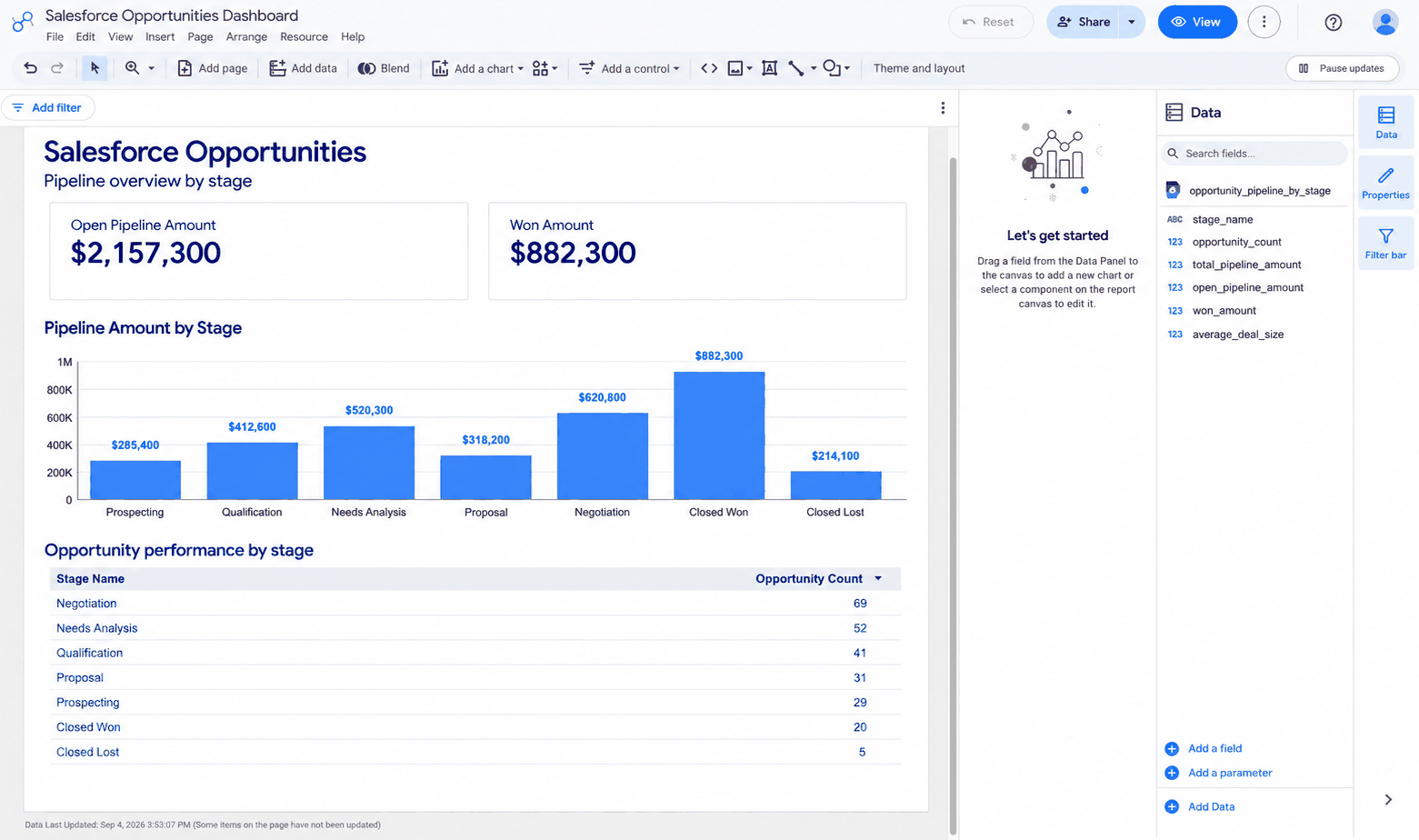This screenshot has height=840, width=1419.
Task: Open Add a control dropdown
Action: (x=629, y=68)
